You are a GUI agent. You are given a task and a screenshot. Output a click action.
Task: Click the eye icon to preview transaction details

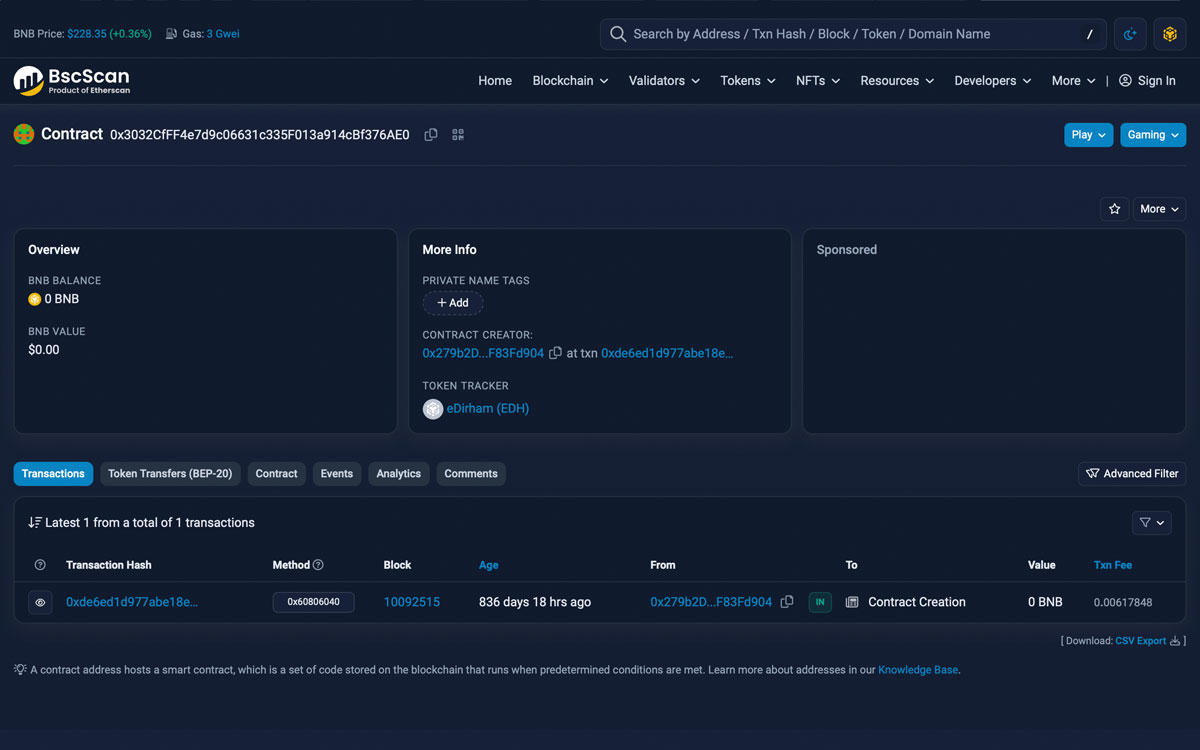coord(39,602)
